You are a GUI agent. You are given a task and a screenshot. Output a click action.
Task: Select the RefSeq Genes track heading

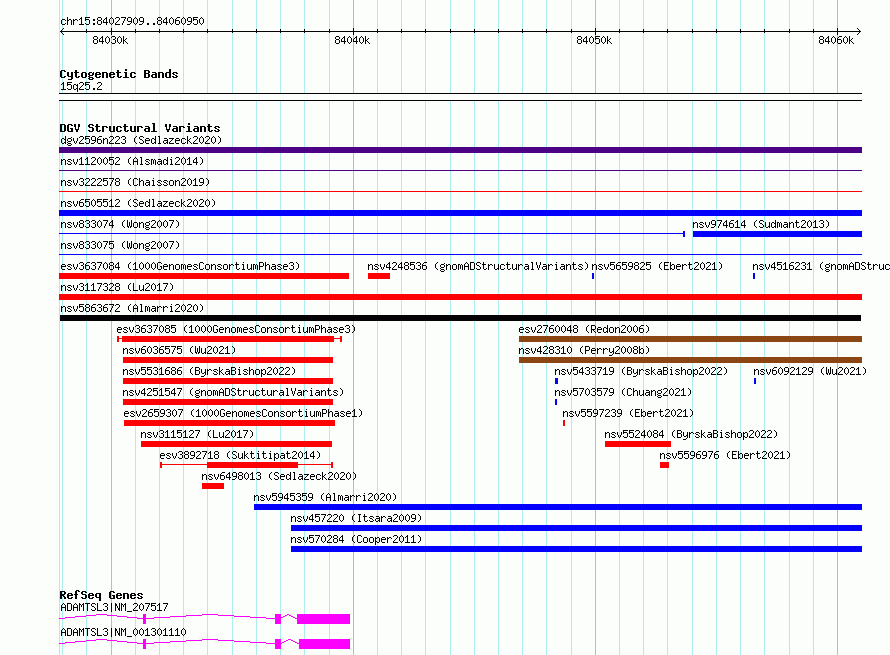[x=101, y=595]
